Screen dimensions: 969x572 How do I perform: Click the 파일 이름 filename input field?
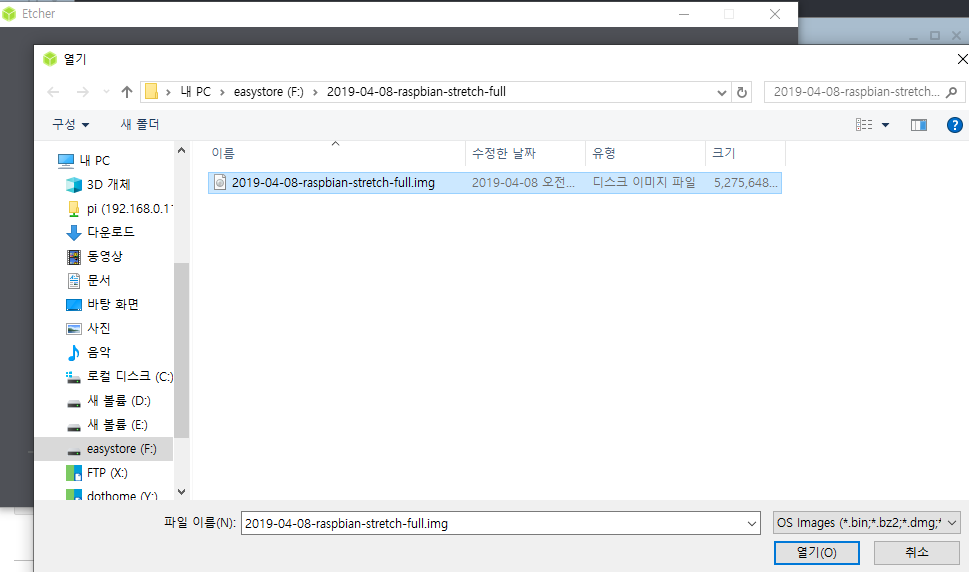tap(493, 524)
